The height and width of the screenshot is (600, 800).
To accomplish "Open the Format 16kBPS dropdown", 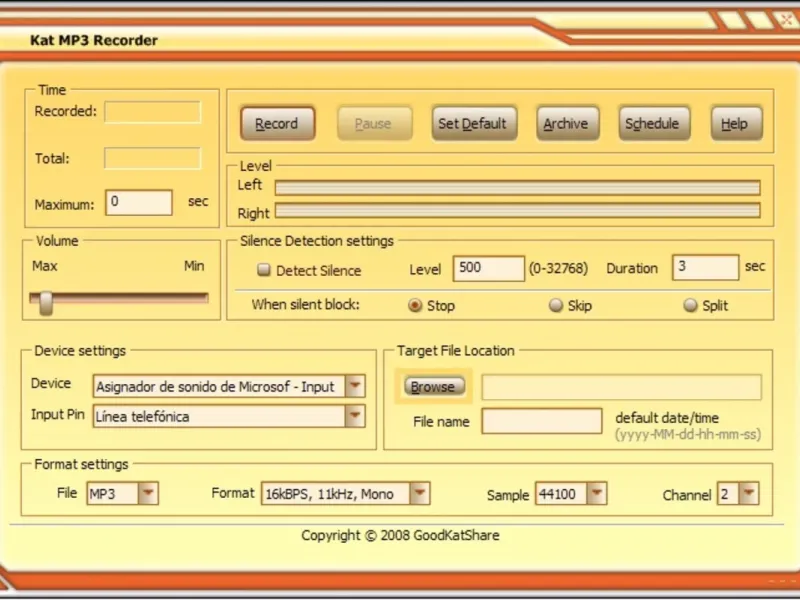I will 419,493.
